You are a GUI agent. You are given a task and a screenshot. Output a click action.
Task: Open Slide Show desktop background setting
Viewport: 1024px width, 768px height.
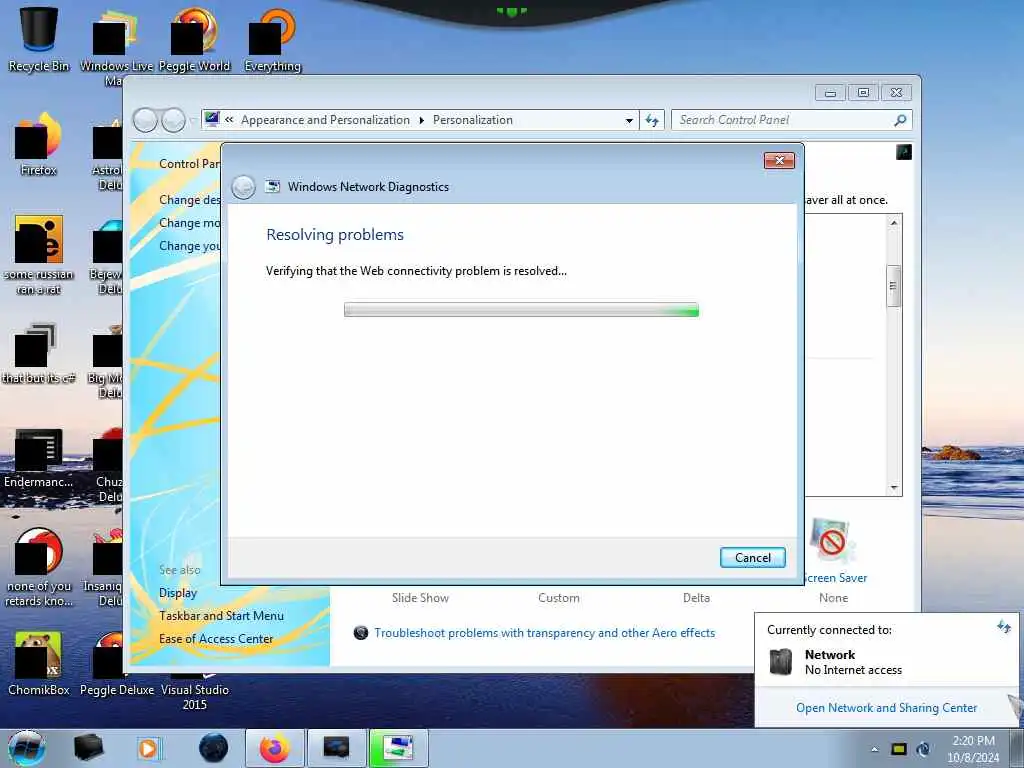(x=420, y=598)
